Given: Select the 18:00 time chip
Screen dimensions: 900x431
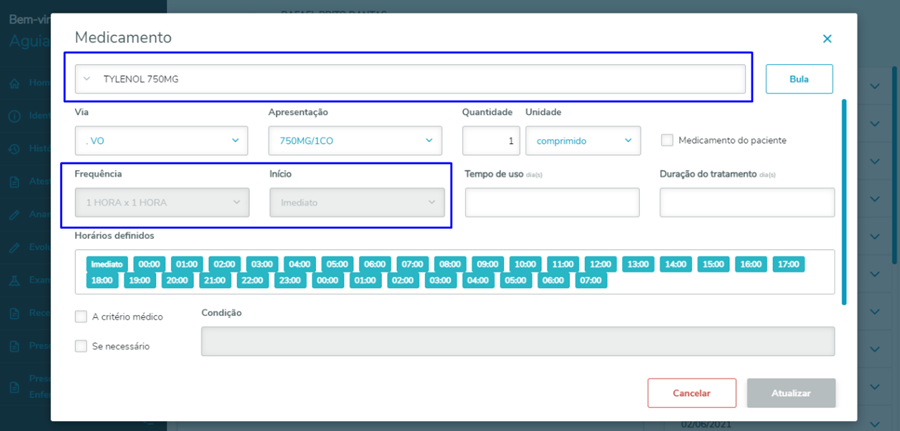Looking at the screenshot, I should coord(102,281).
